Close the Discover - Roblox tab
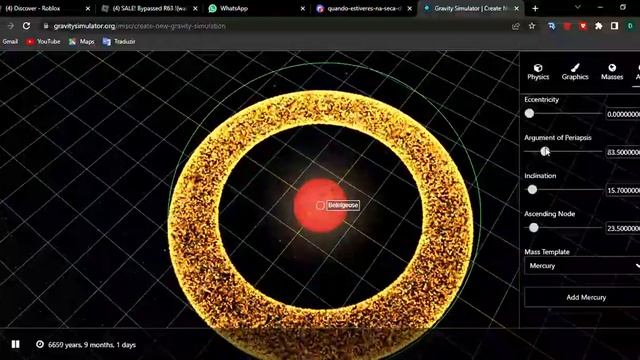 (88, 9)
